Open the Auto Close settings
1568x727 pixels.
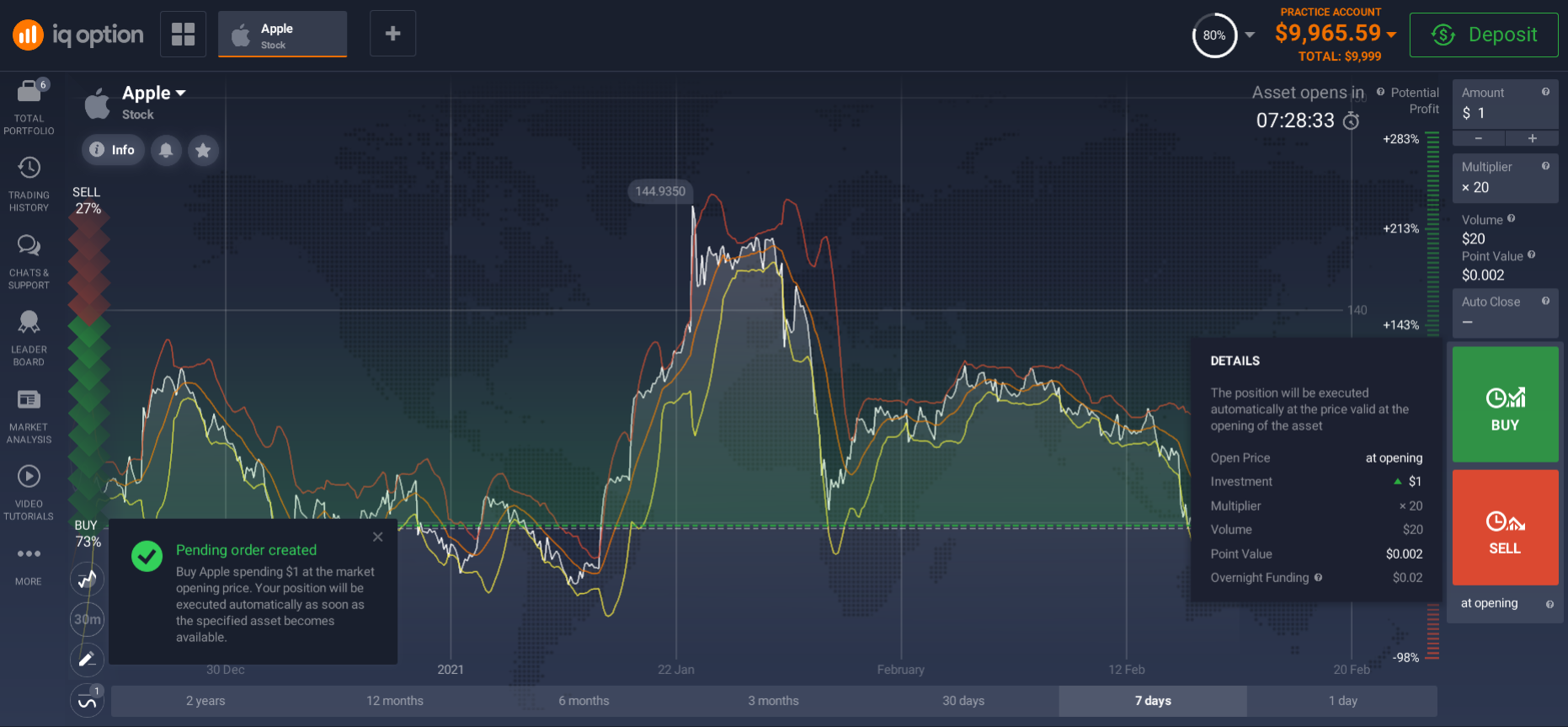[1506, 313]
